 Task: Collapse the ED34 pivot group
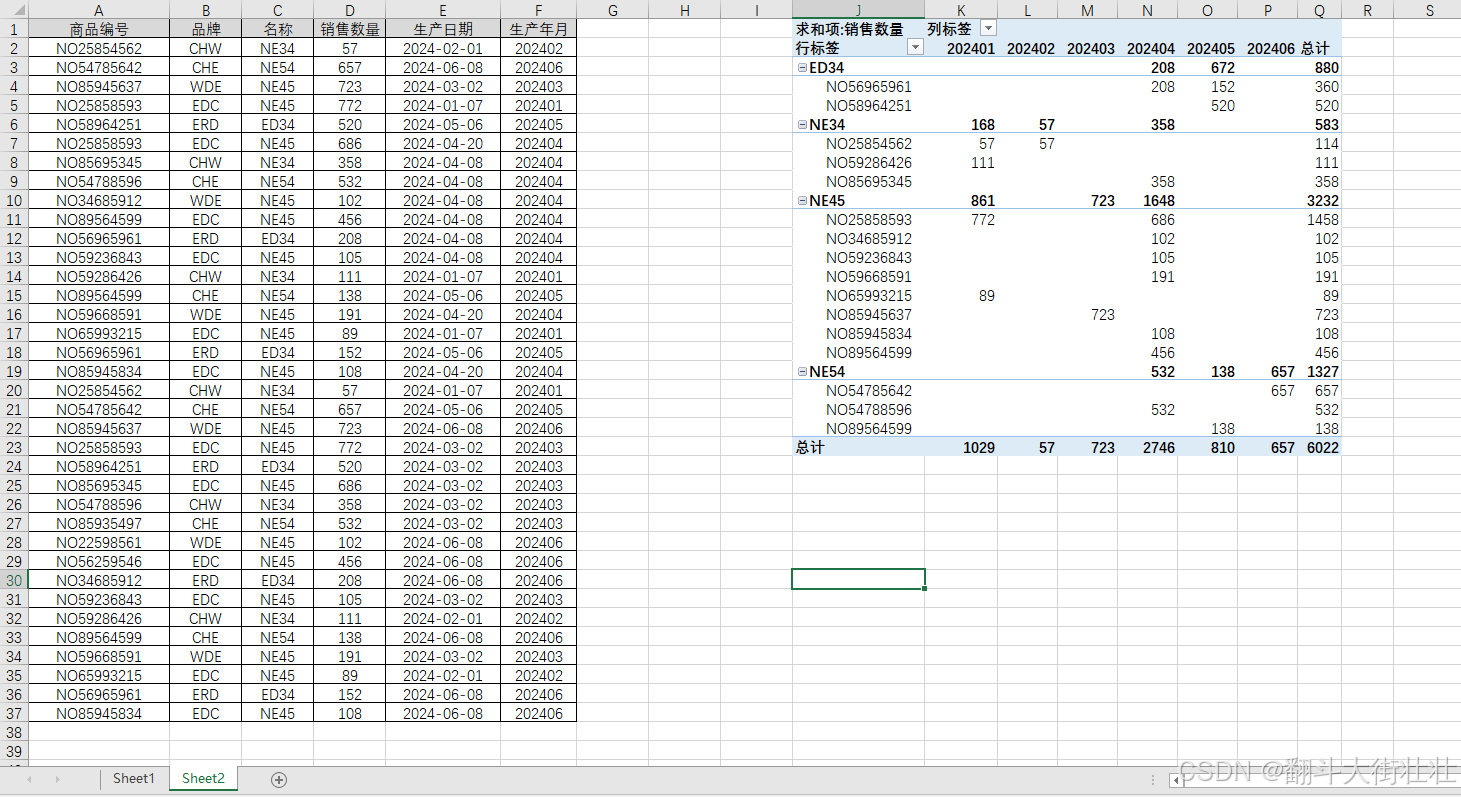pyautogui.click(x=802, y=68)
